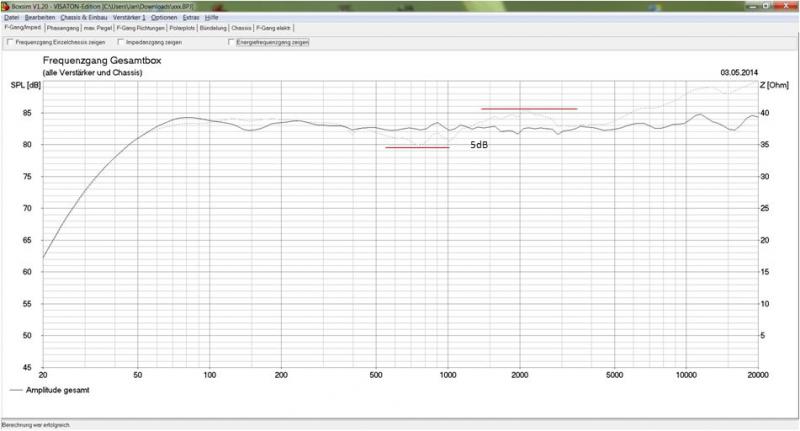The width and height of the screenshot is (800, 431).
Task: Click the Extras menu
Action: coord(191,18)
